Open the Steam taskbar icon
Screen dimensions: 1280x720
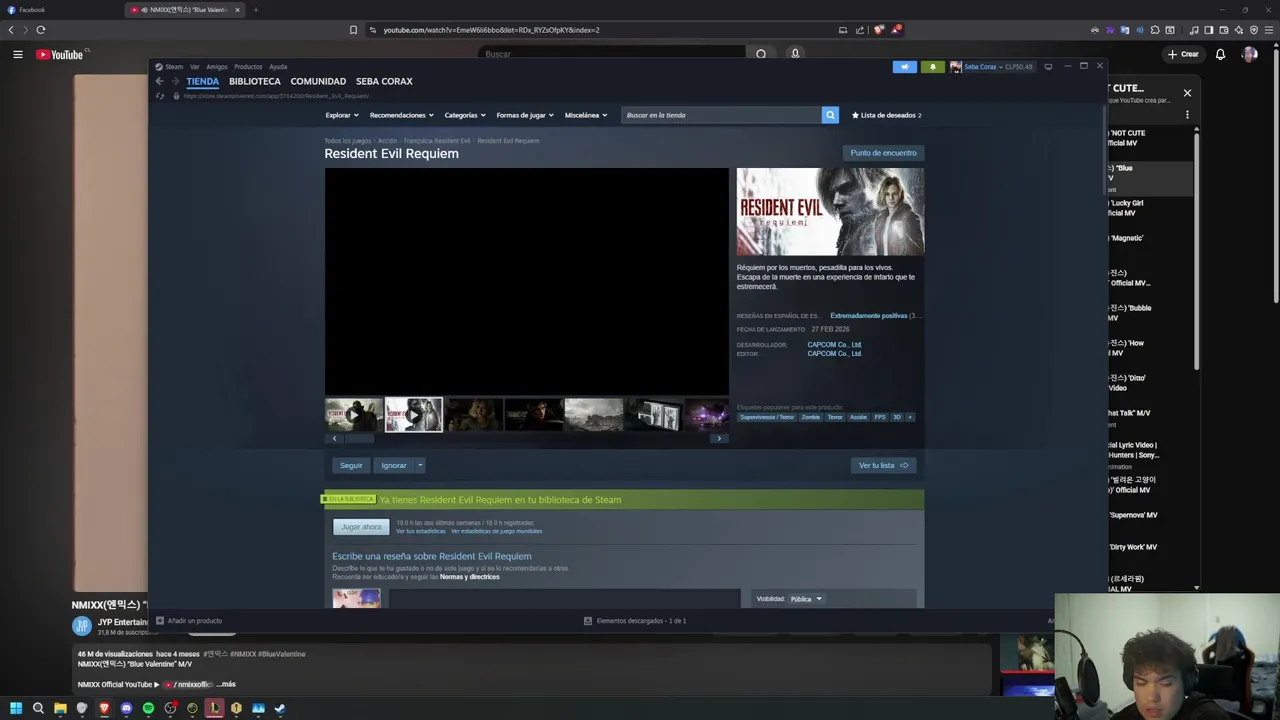280,708
